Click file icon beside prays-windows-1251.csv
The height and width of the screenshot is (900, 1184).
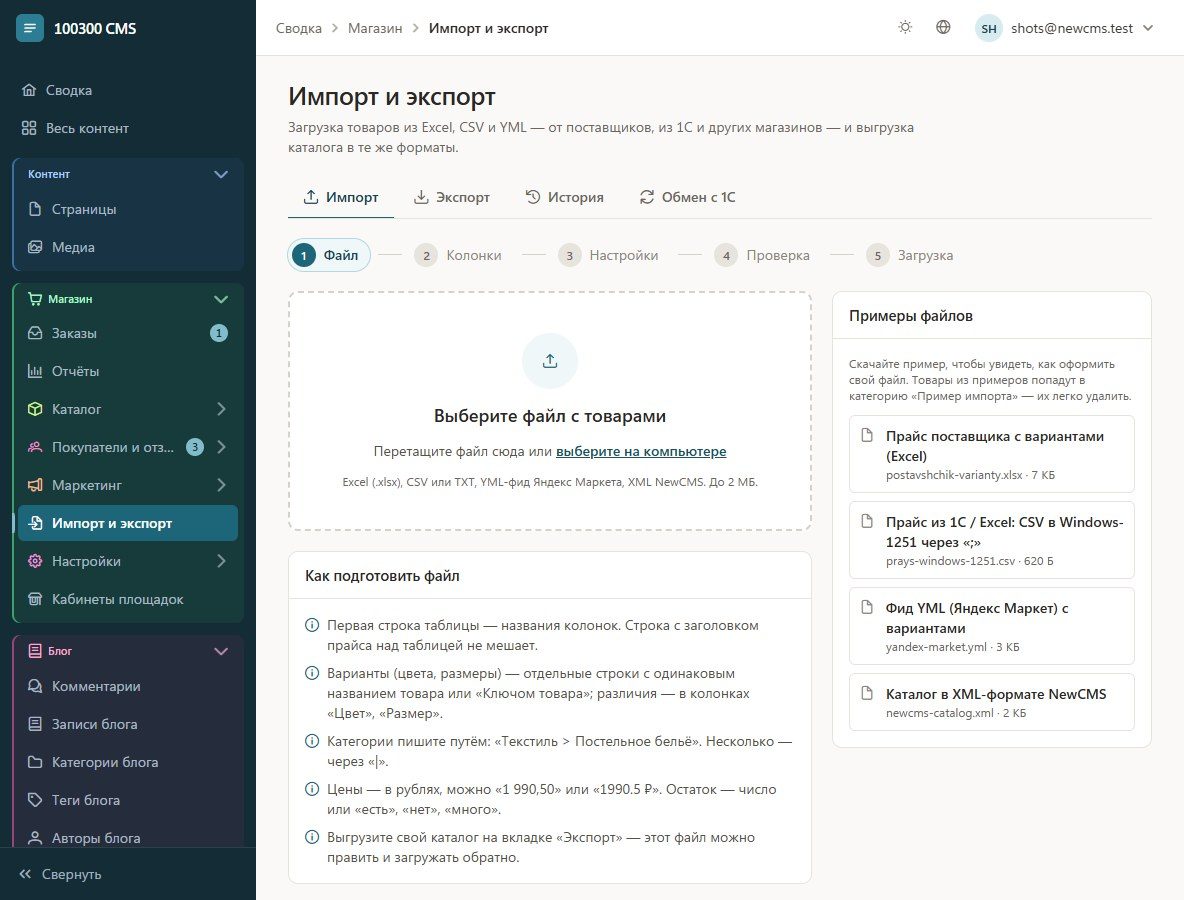click(x=868, y=521)
